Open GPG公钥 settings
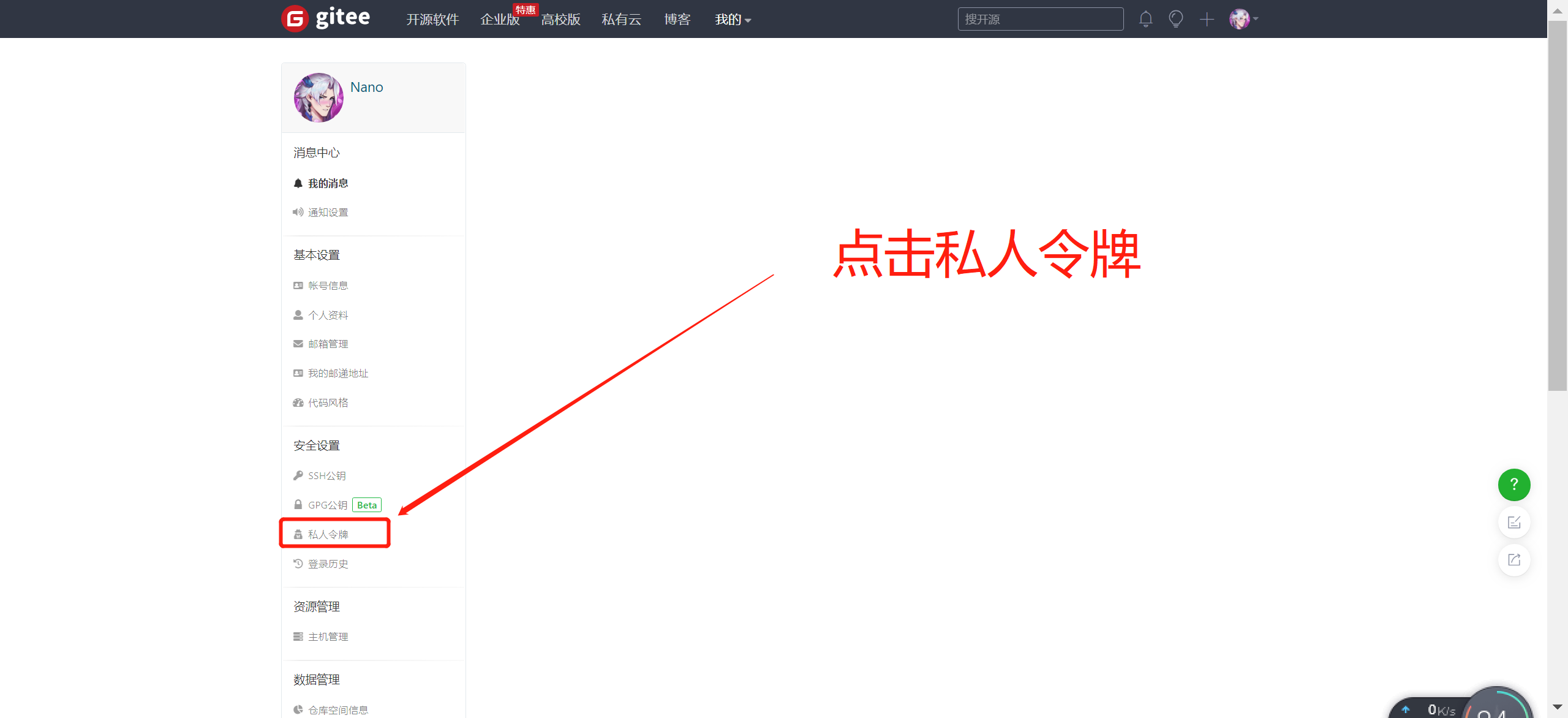 click(x=328, y=505)
